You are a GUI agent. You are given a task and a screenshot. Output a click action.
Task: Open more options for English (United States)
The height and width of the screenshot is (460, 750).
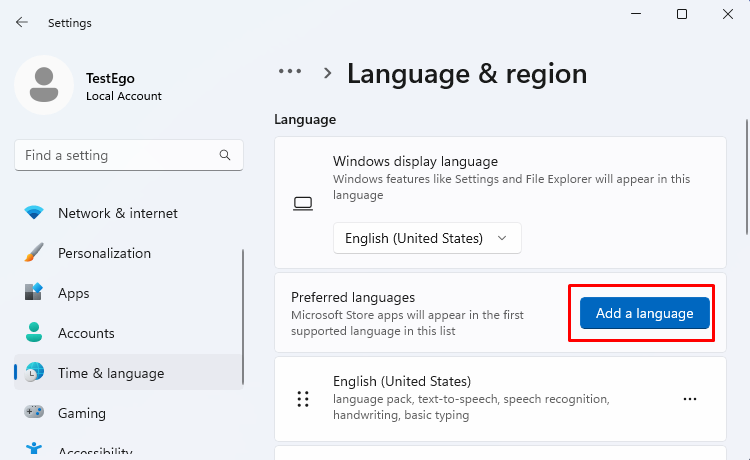[x=690, y=399]
